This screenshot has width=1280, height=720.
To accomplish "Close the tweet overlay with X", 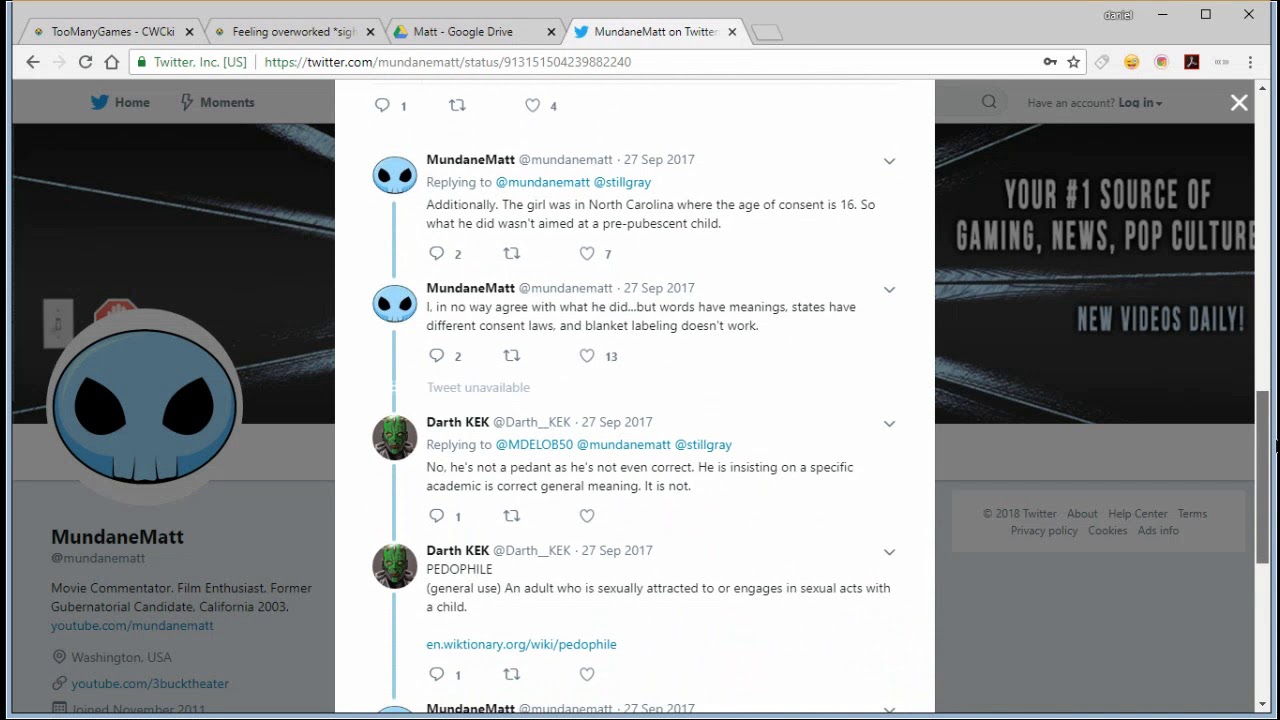I will [1239, 103].
